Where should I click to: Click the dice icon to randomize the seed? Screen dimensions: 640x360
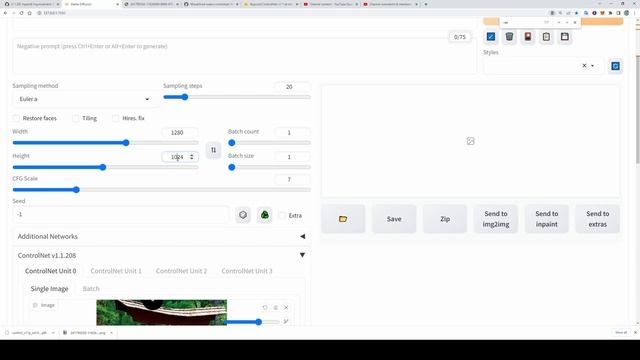coord(243,215)
